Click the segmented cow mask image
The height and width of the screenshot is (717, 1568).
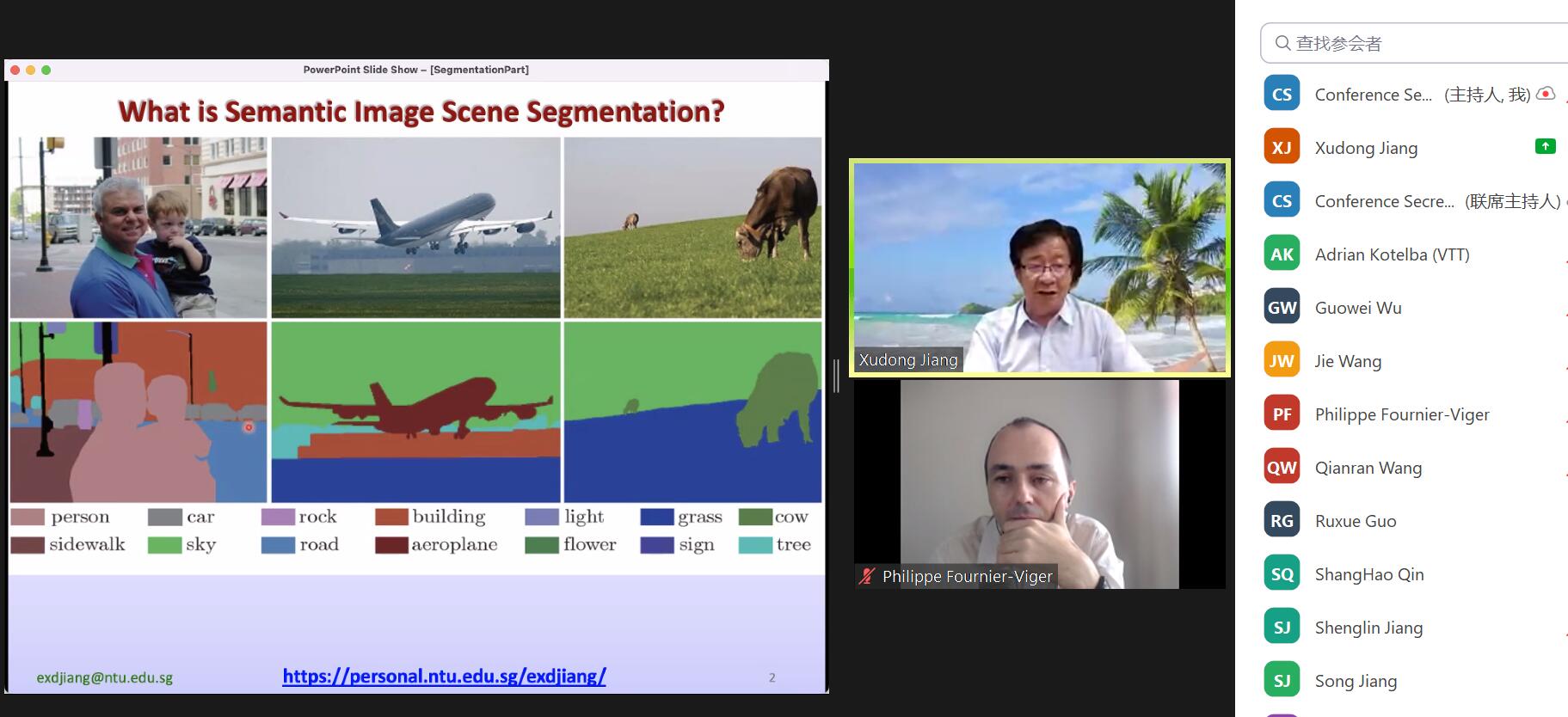pos(692,412)
